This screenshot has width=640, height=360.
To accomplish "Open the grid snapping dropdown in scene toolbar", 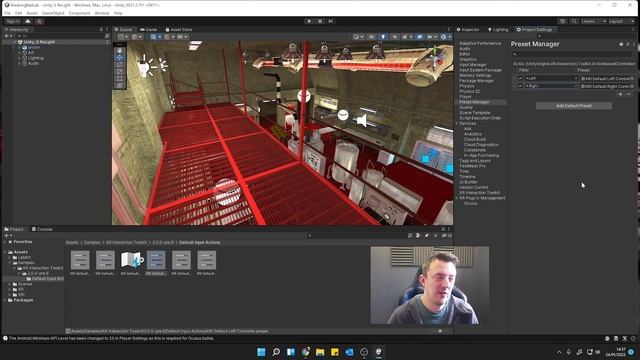I will (169, 37).
